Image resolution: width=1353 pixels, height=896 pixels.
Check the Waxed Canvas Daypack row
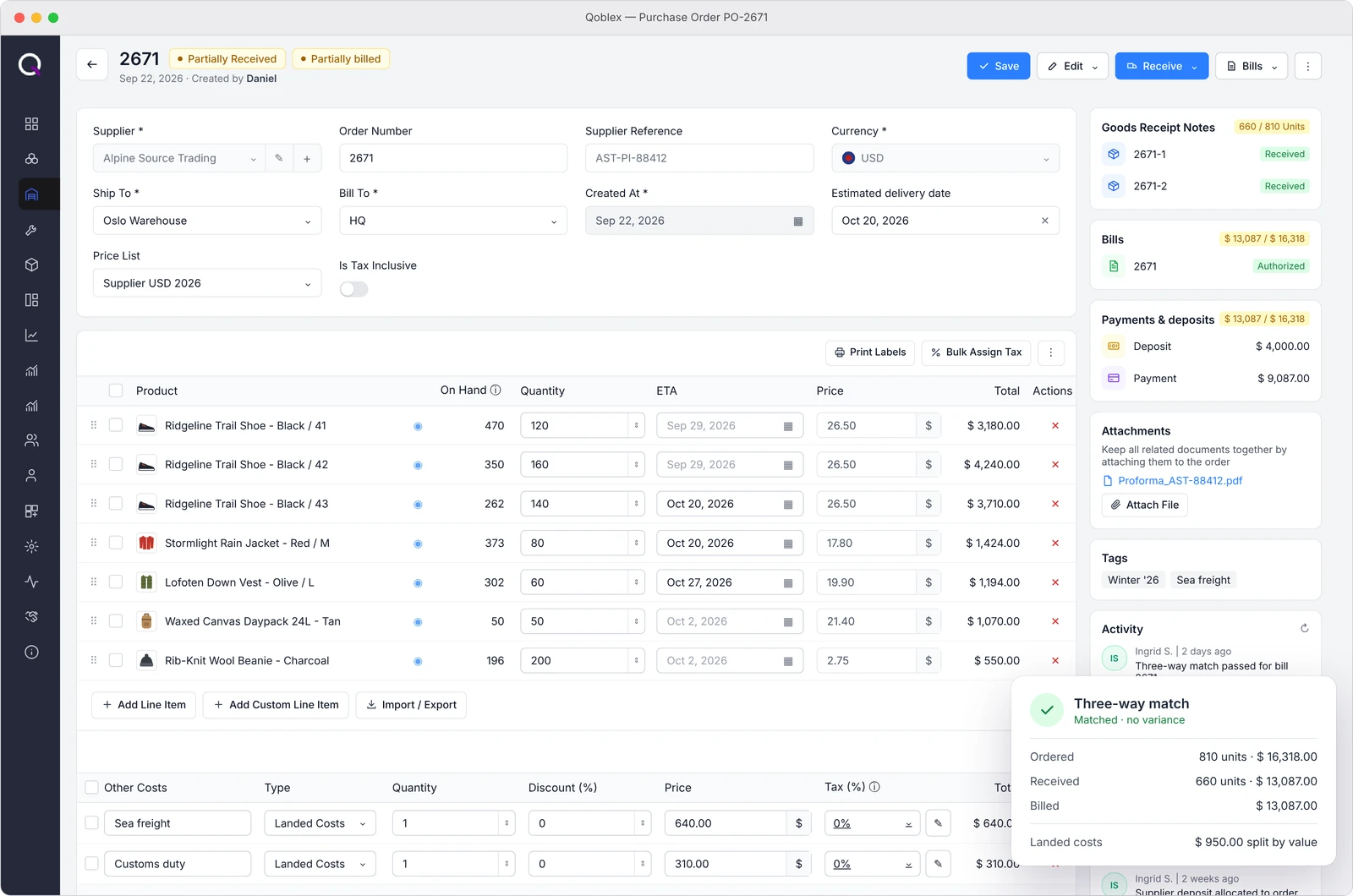[x=116, y=621]
